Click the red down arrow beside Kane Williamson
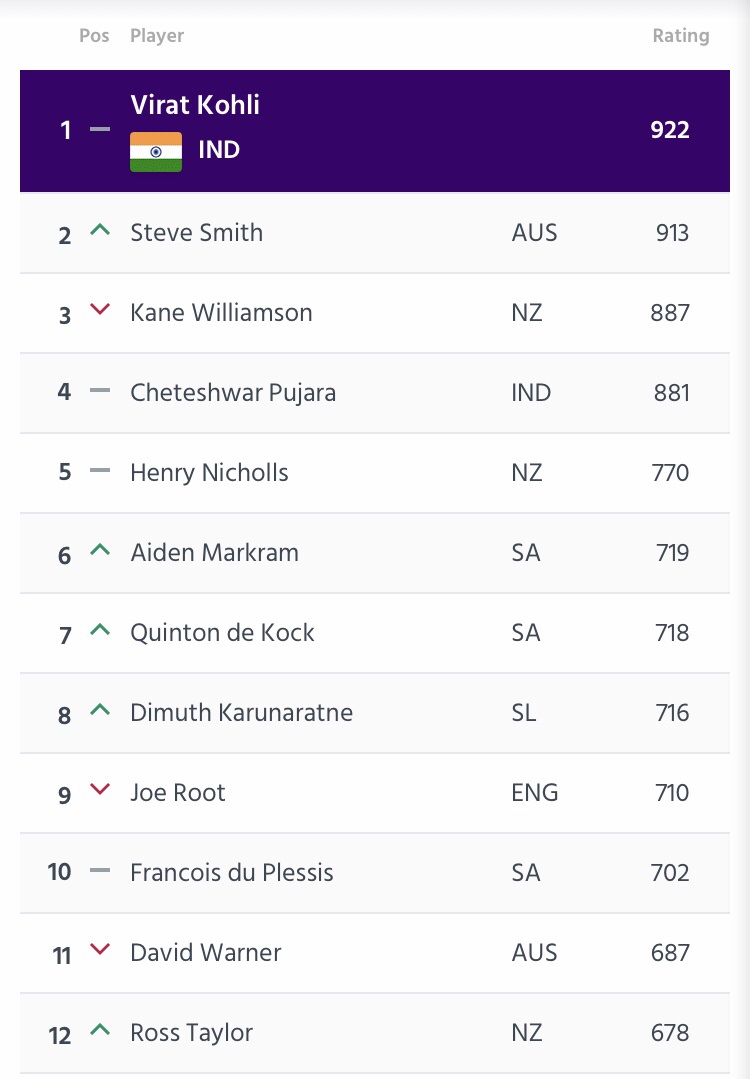 pos(100,310)
